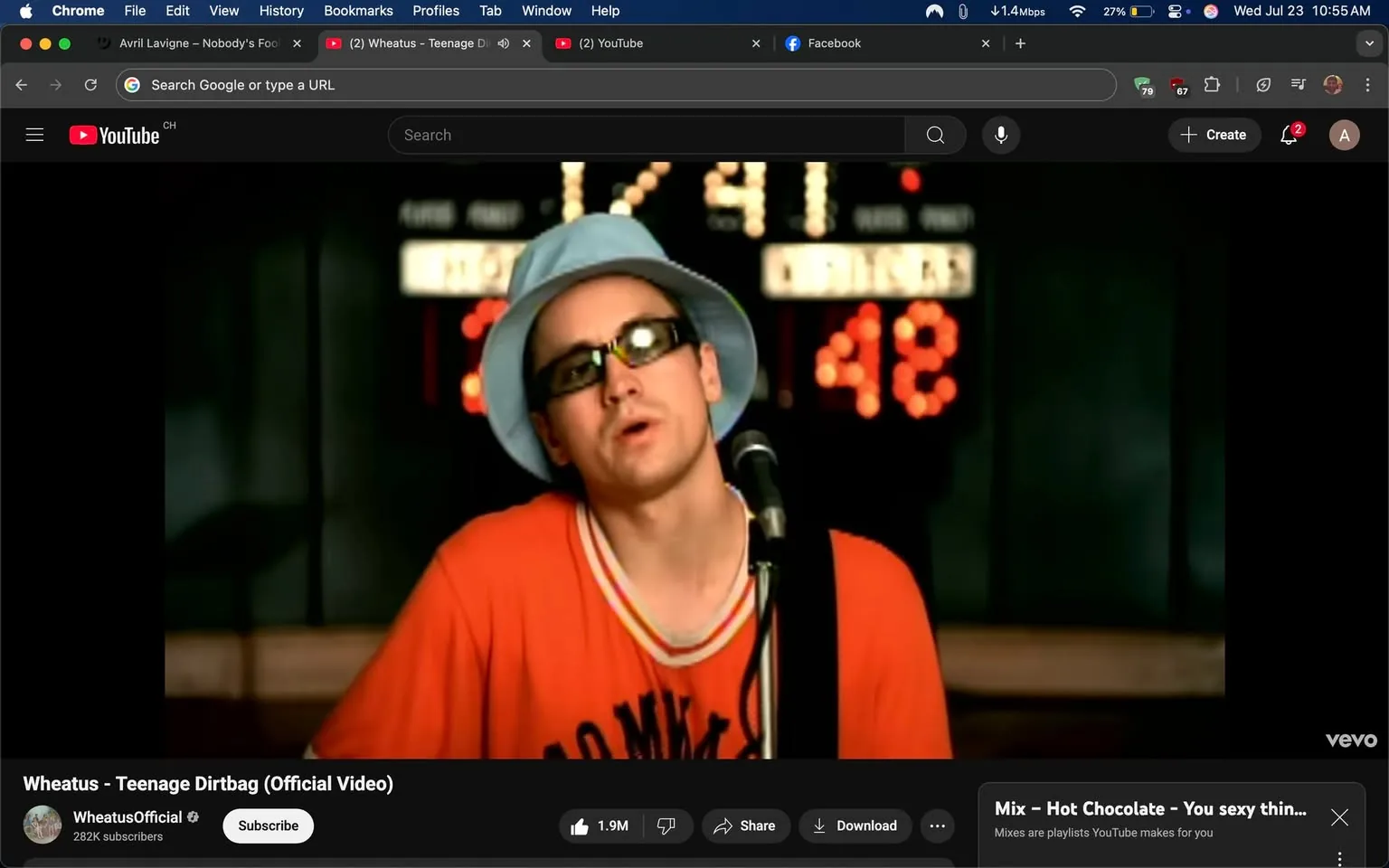Open the more actions menu beside Download

(937, 826)
